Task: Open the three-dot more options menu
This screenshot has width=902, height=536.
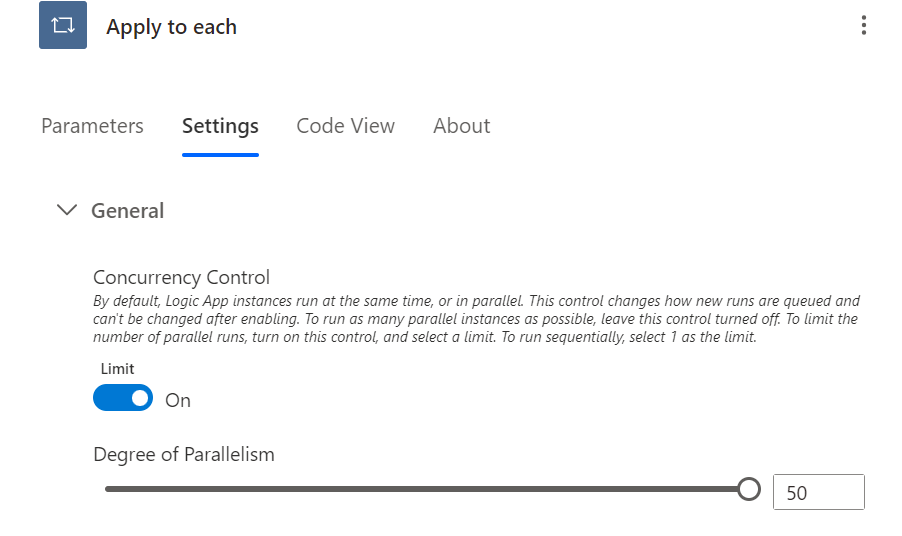Action: click(864, 26)
